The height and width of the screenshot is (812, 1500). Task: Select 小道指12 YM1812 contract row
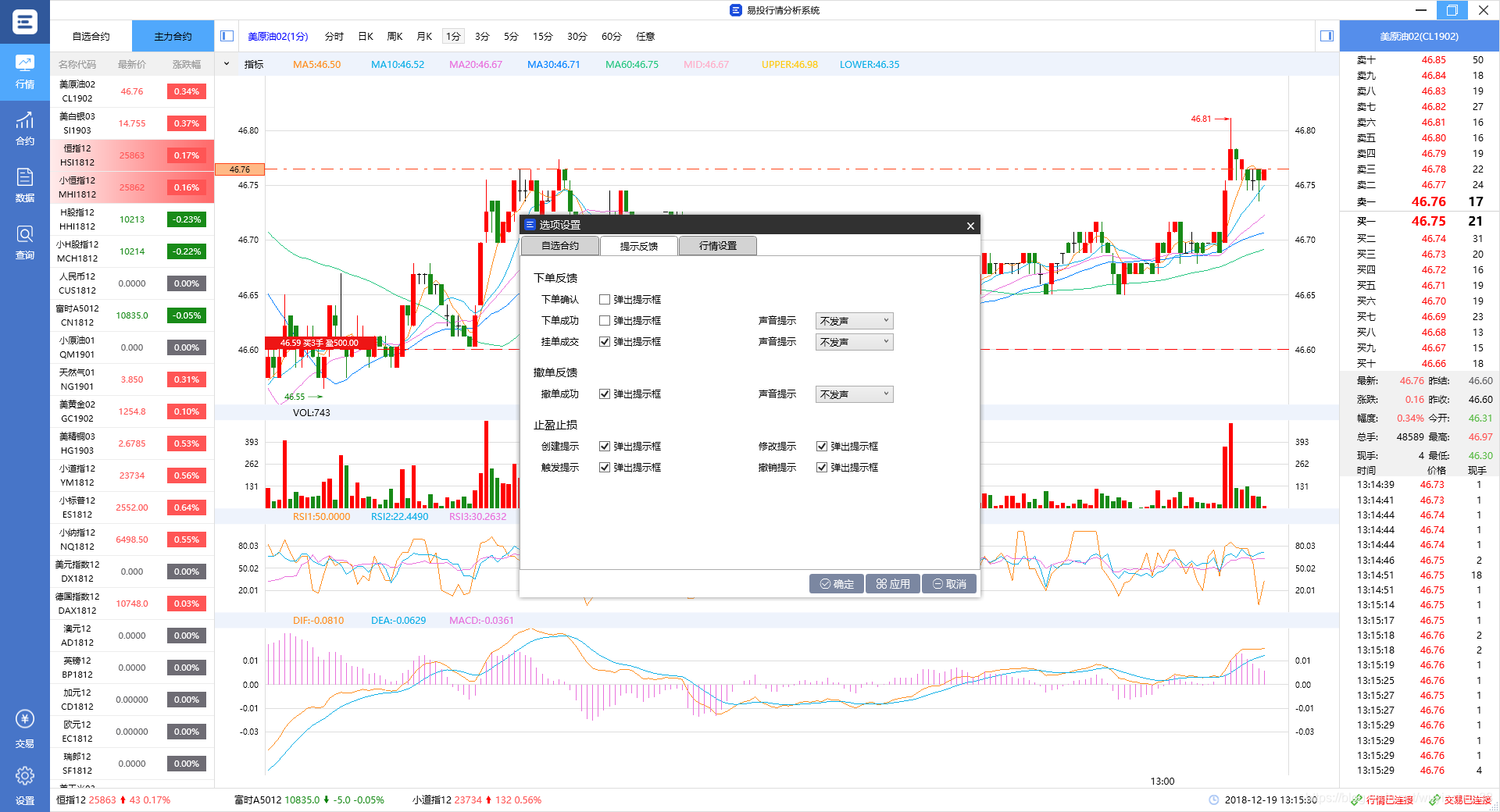coord(132,475)
